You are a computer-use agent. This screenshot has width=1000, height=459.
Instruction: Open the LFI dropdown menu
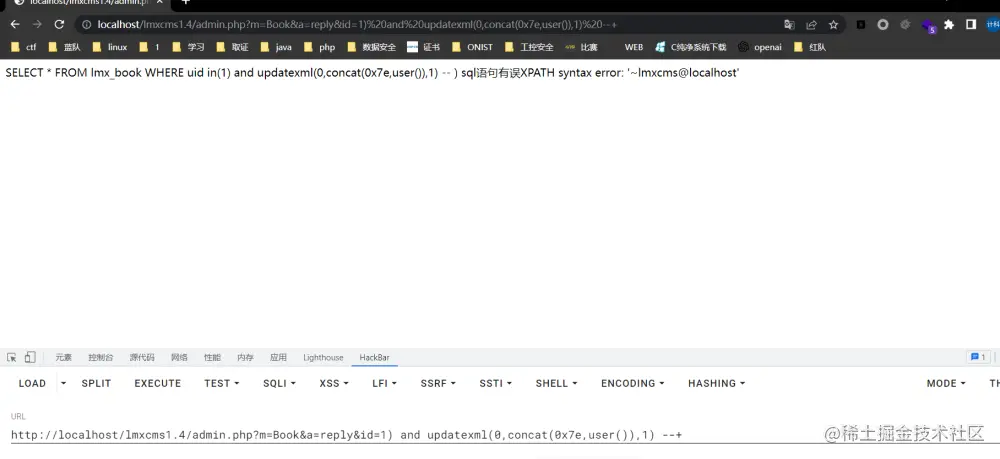[x=385, y=383]
